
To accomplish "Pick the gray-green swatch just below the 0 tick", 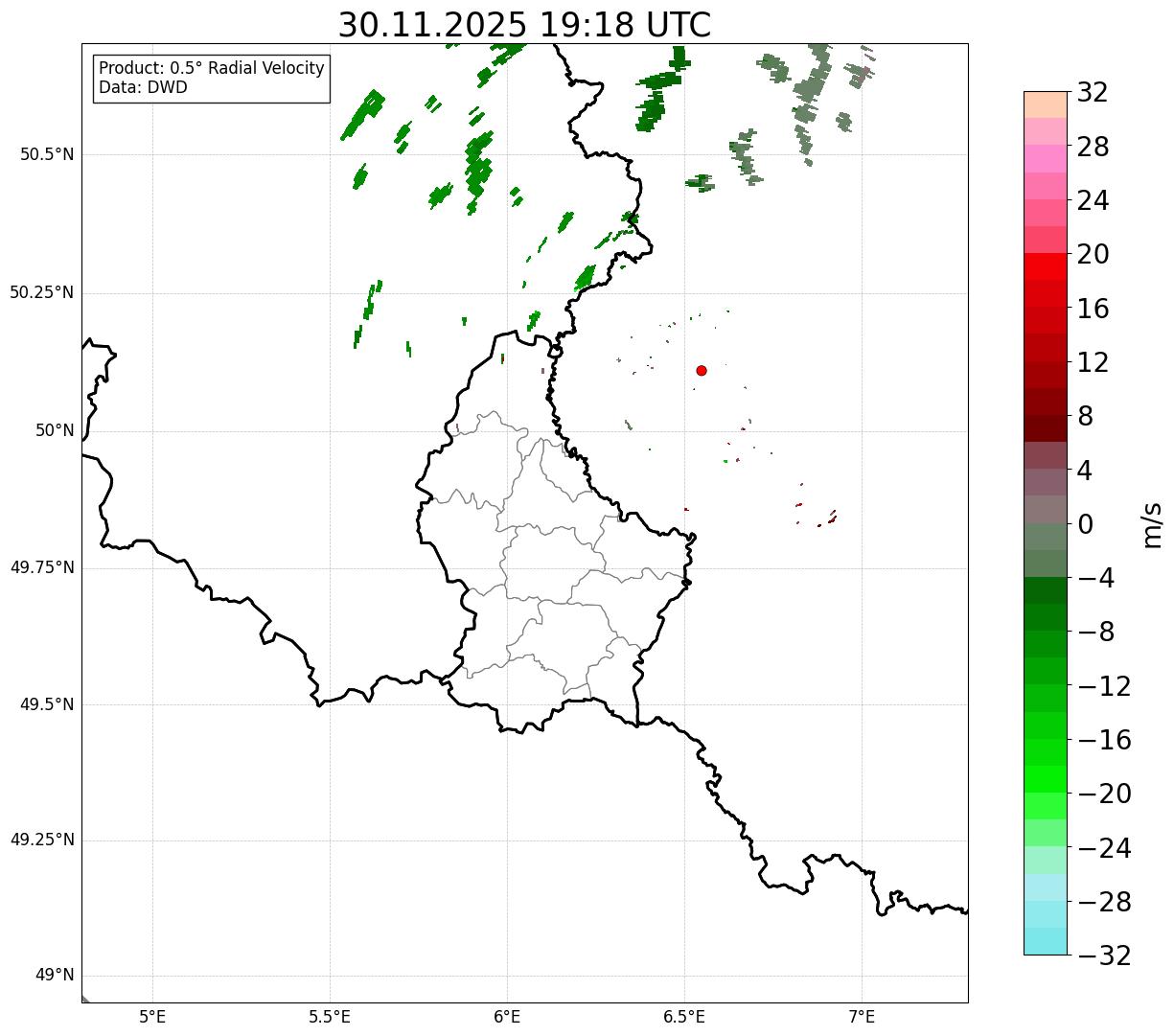I will point(1046,537).
